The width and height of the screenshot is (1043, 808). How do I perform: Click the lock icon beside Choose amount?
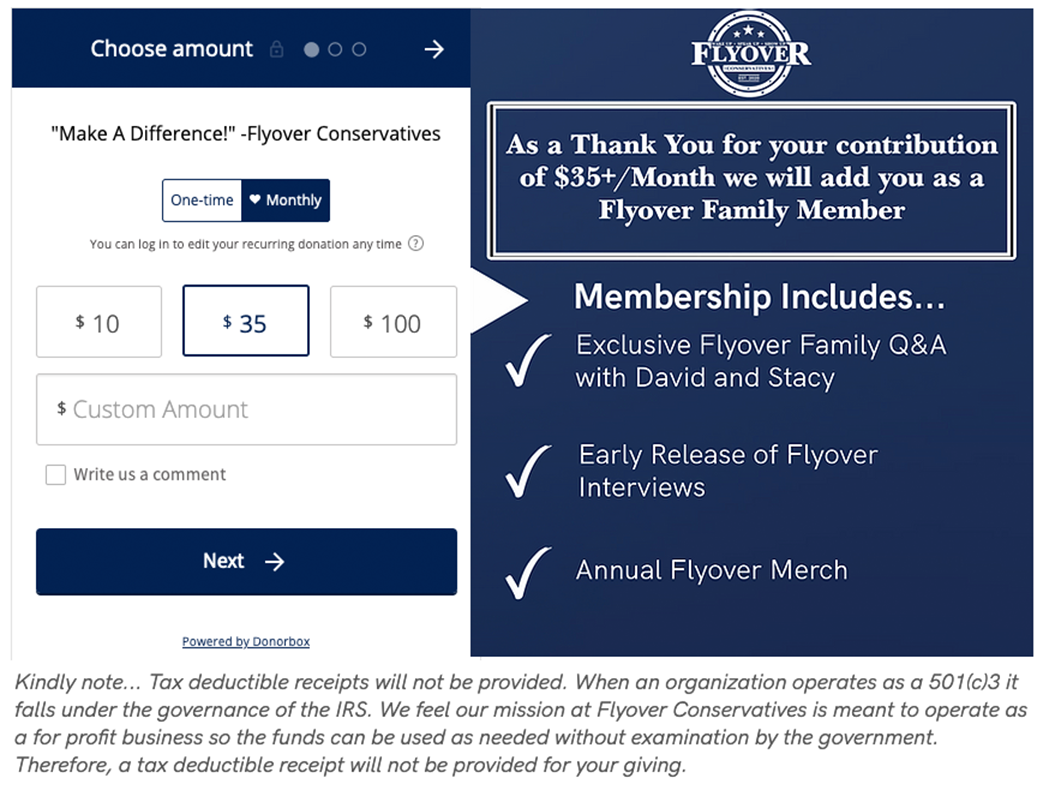(277, 49)
